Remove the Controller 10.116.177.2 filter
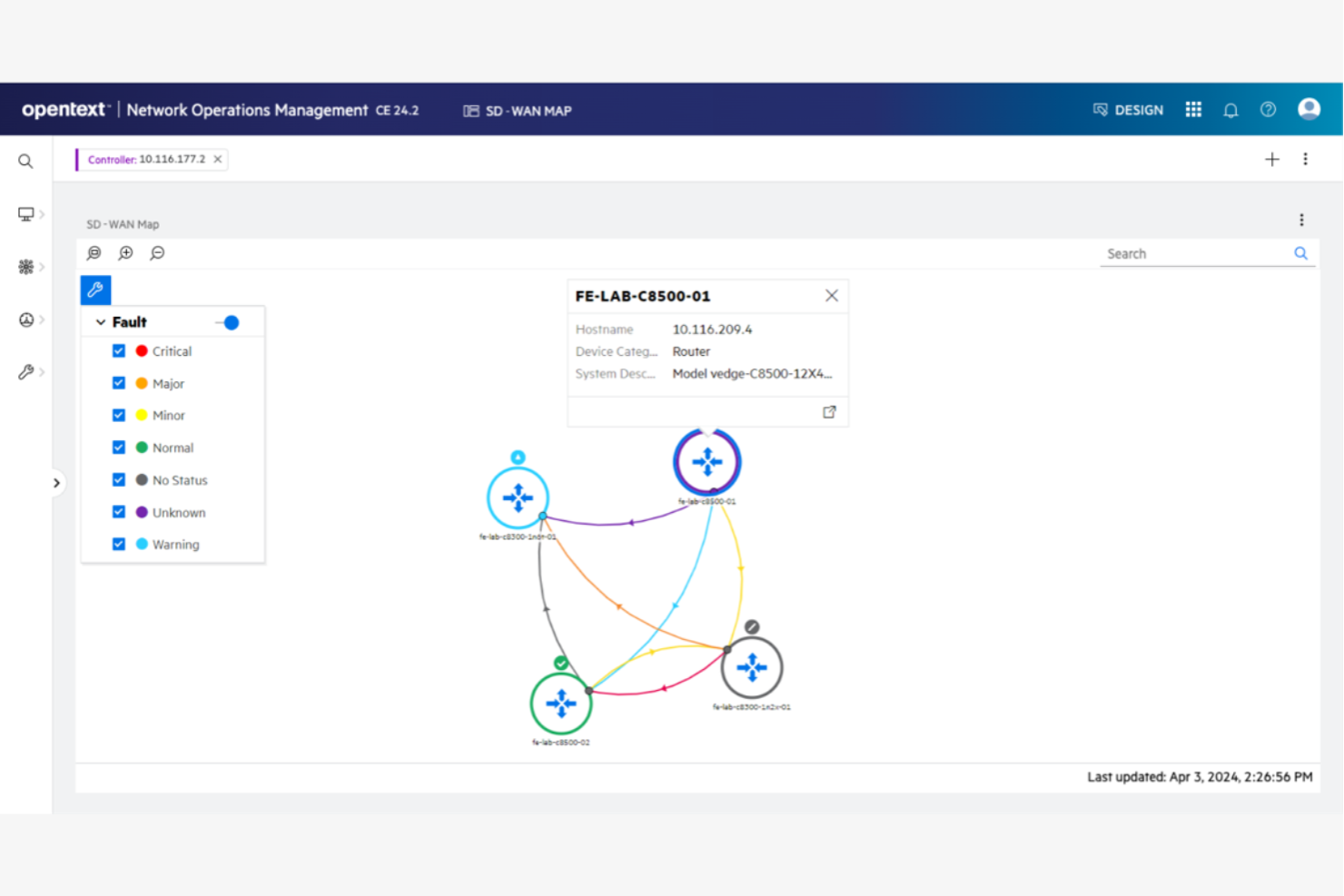The height and width of the screenshot is (896, 1344). pyautogui.click(x=218, y=159)
